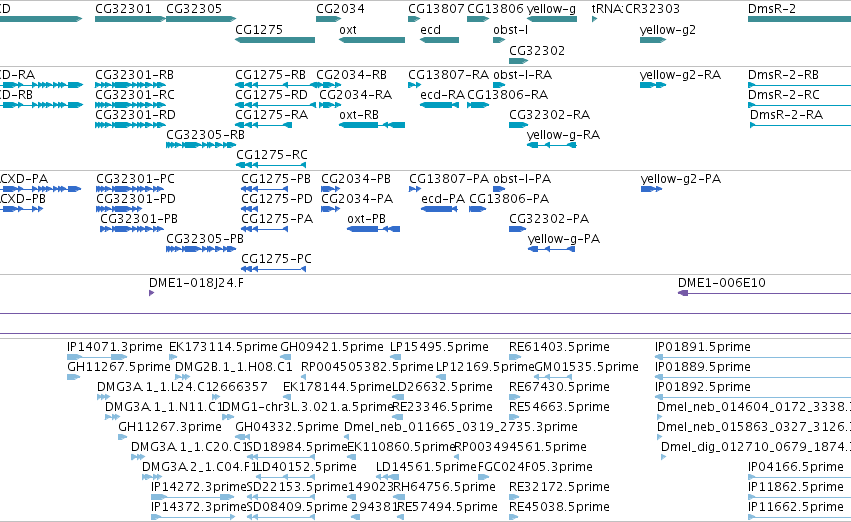
Task: Click the oxt-RB transcript glyph
Action: [372, 125]
